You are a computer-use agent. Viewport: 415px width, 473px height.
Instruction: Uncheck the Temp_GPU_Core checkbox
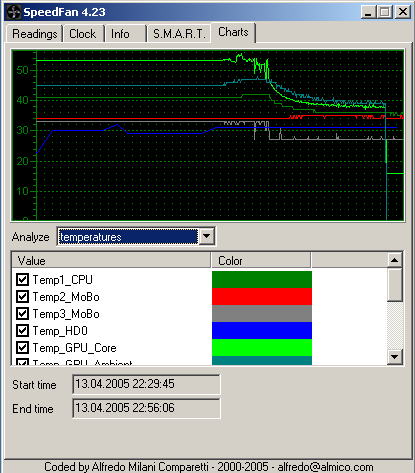coord(22,348)
